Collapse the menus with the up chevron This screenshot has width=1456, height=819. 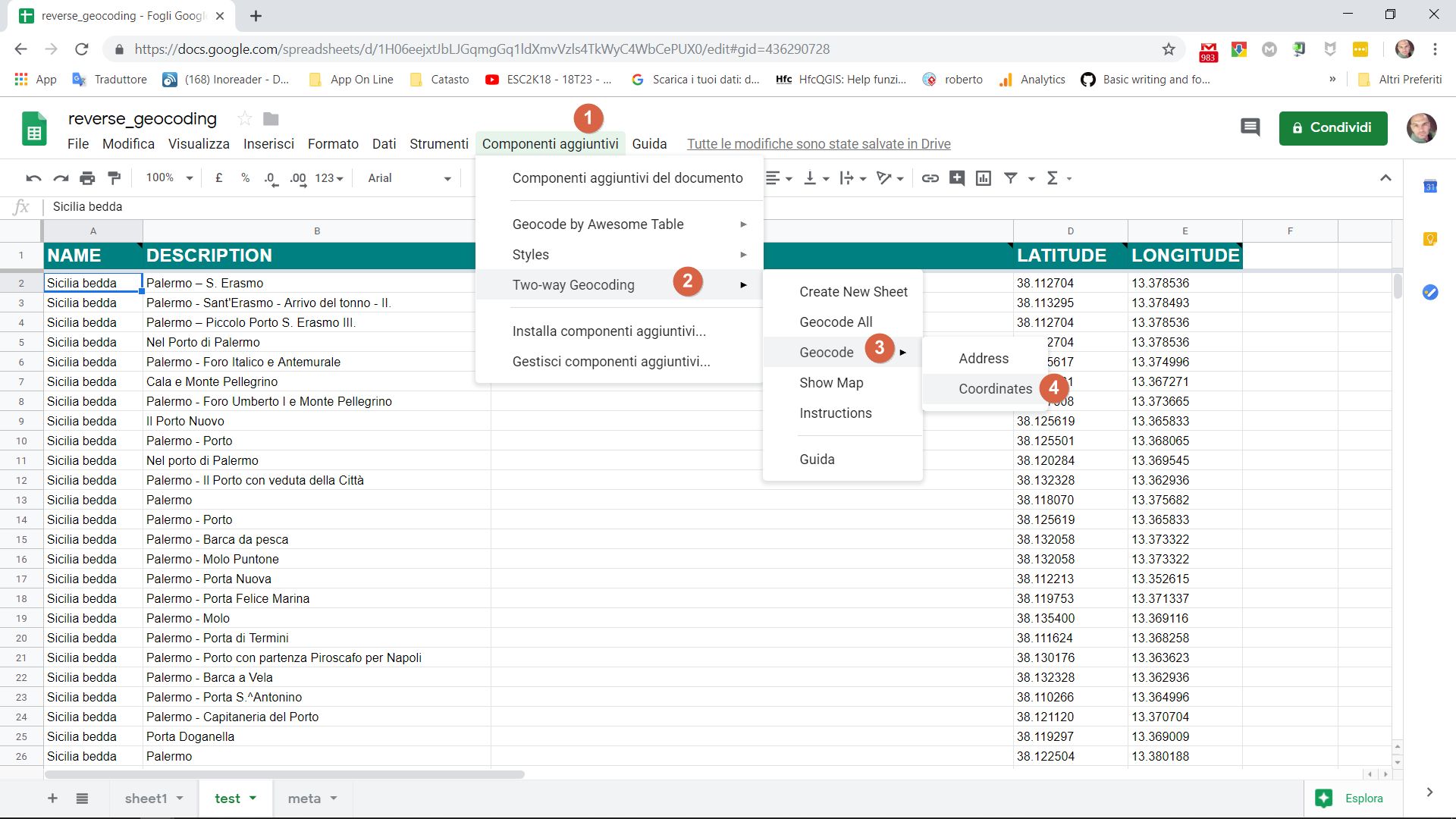(1385, 178)
